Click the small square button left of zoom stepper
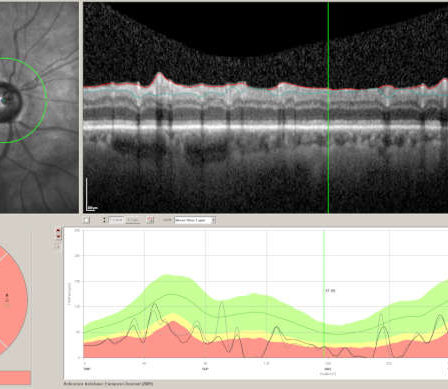 point(86,220)
